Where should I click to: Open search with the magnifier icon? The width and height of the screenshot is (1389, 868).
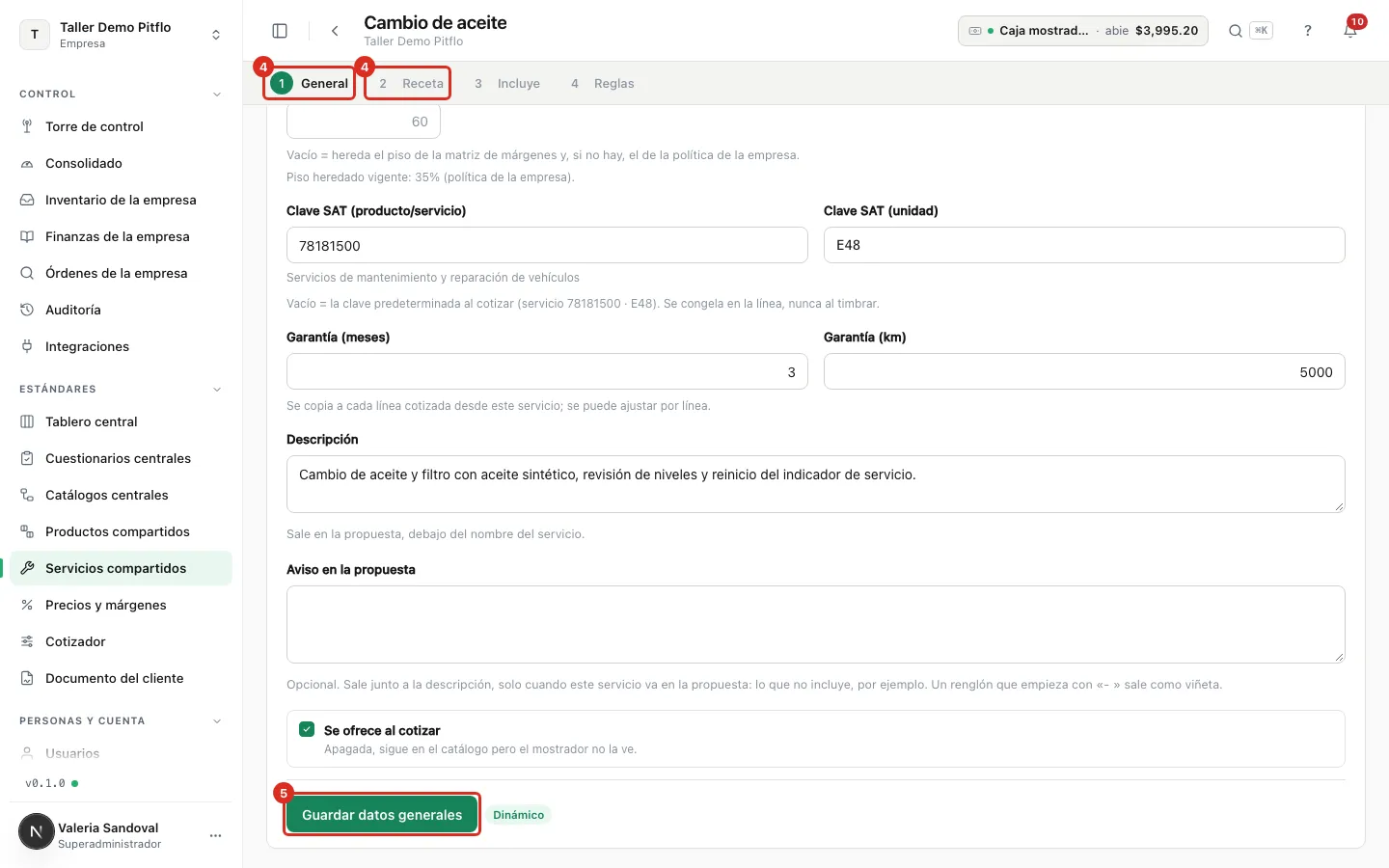tap(1235, 31)
